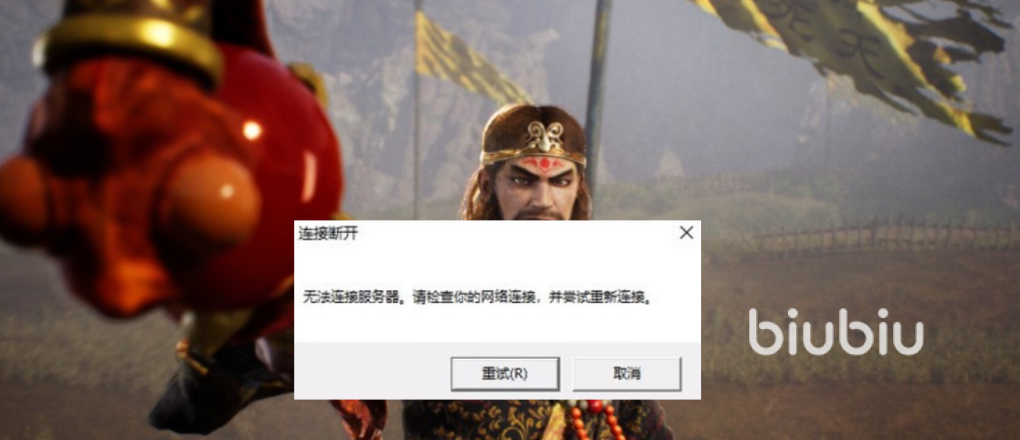Click the 重试(R) retry button

[x=505, y=374]
